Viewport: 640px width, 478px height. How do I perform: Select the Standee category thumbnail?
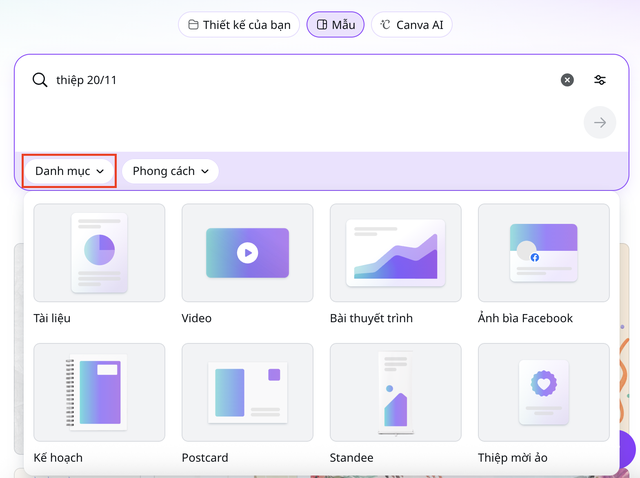click(396, 392)
